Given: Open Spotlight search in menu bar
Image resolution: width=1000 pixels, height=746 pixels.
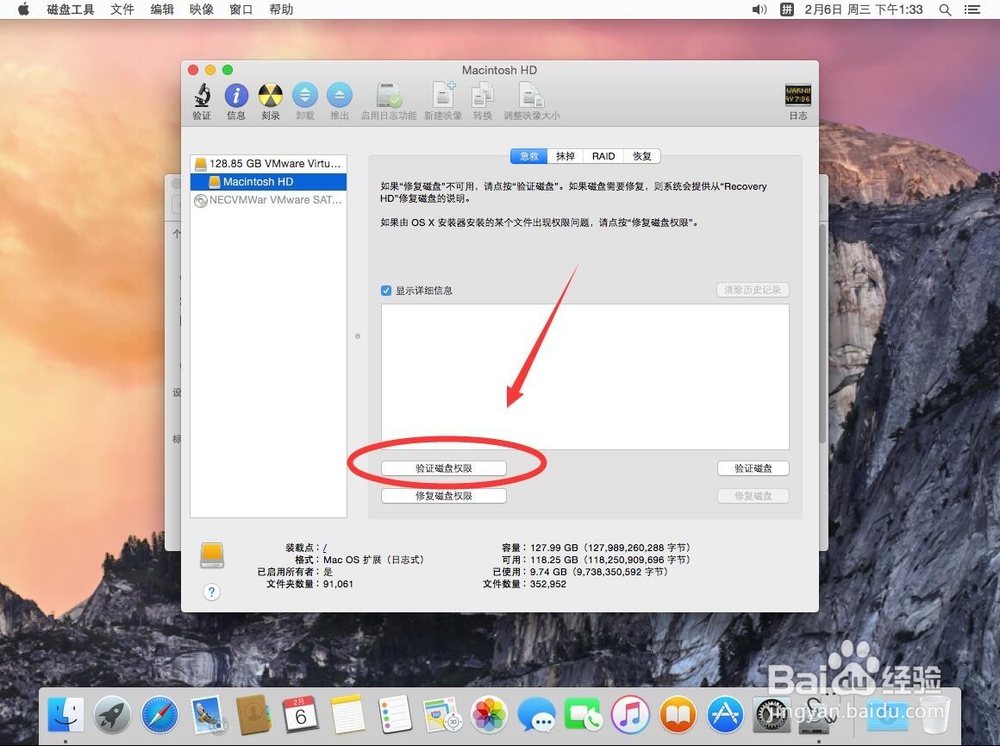Looking at the screenshot, I should (945, 10).
